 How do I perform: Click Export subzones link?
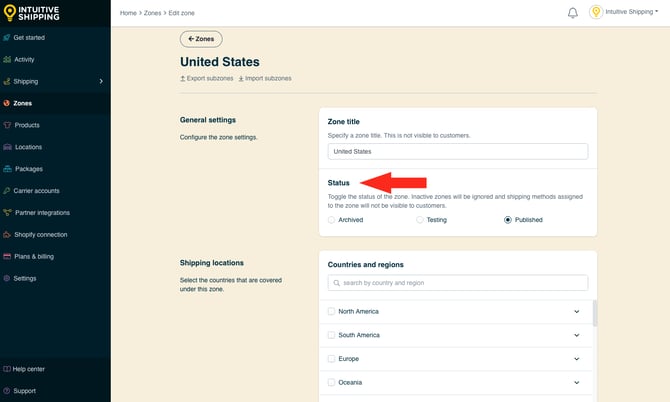pos(207,79)
